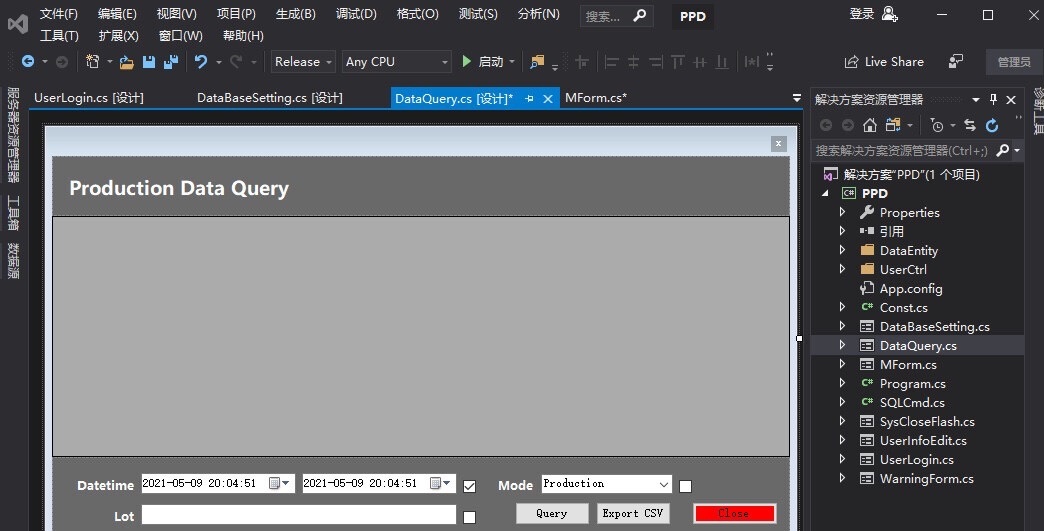Open the start button's dropdown arrow

pyautogui.click(x=512, y=62)
